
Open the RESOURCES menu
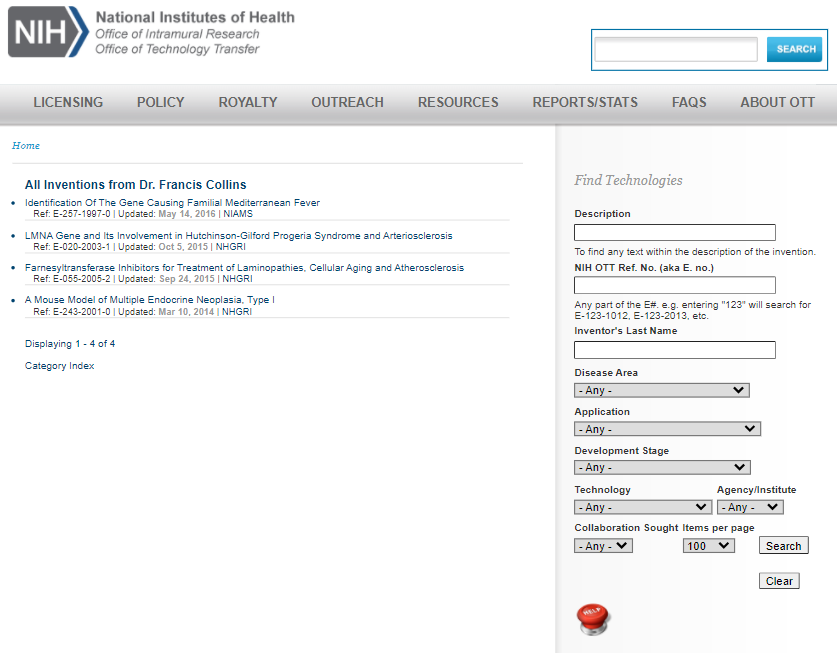click(x=458, y=102)
